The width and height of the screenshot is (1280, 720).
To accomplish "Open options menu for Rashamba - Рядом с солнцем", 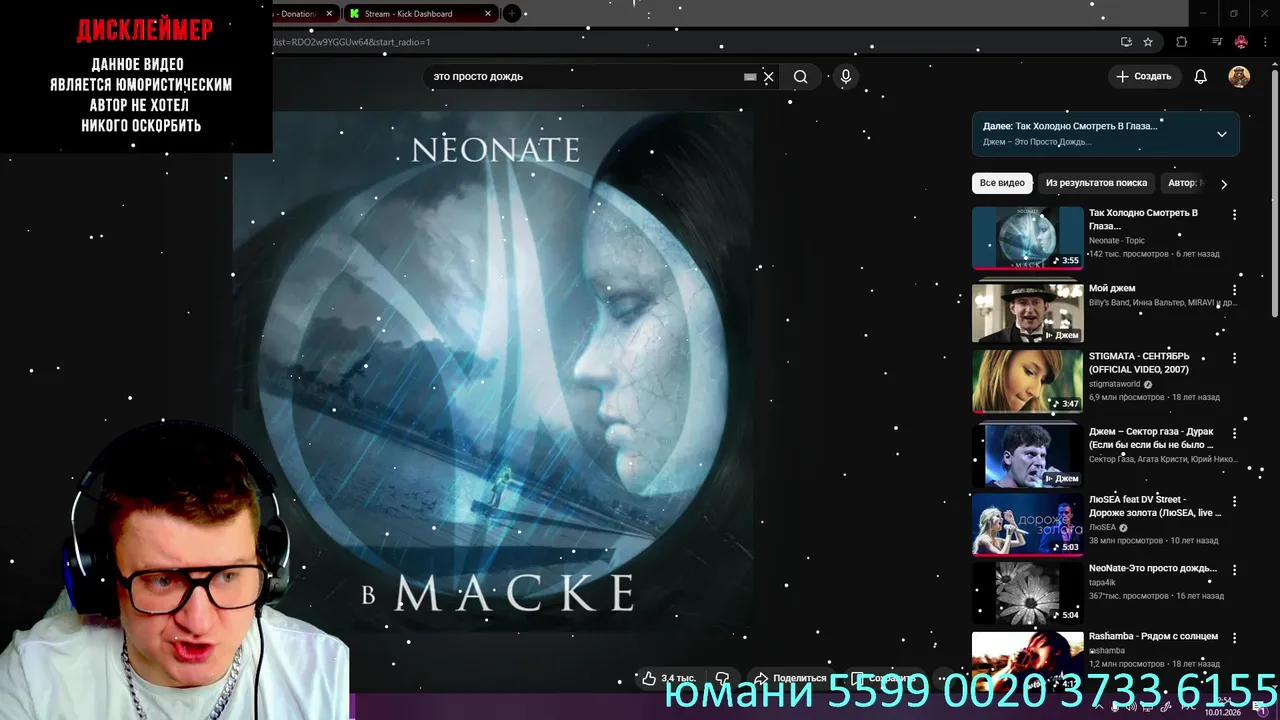I will pyautogui.click(x=1234, y=637).
